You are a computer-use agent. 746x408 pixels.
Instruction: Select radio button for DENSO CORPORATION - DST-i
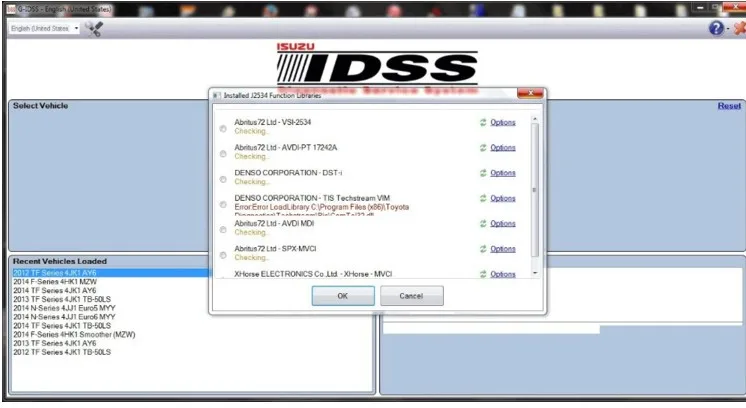pos(223,179)
